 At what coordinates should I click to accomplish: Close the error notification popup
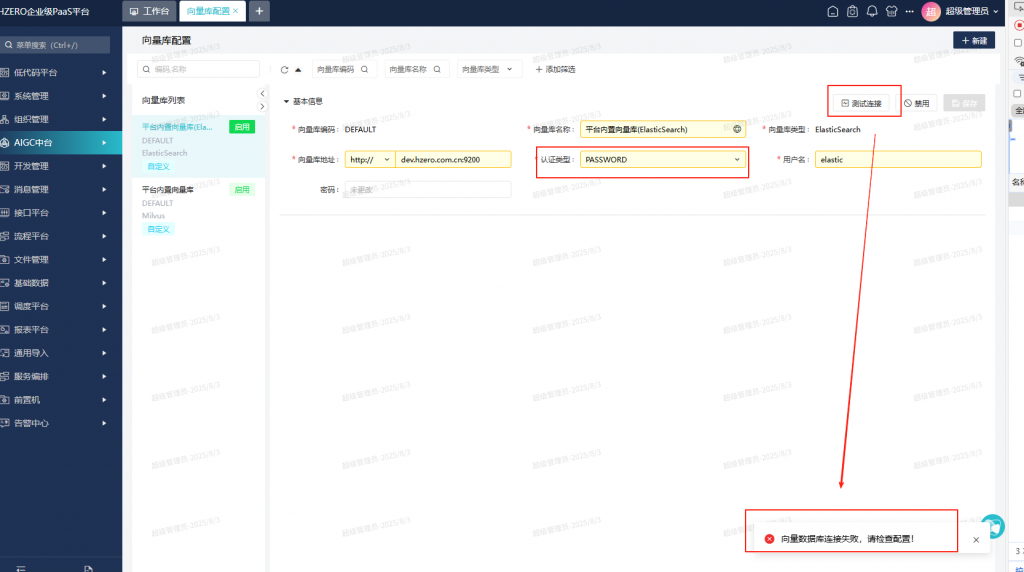point(976,539)
